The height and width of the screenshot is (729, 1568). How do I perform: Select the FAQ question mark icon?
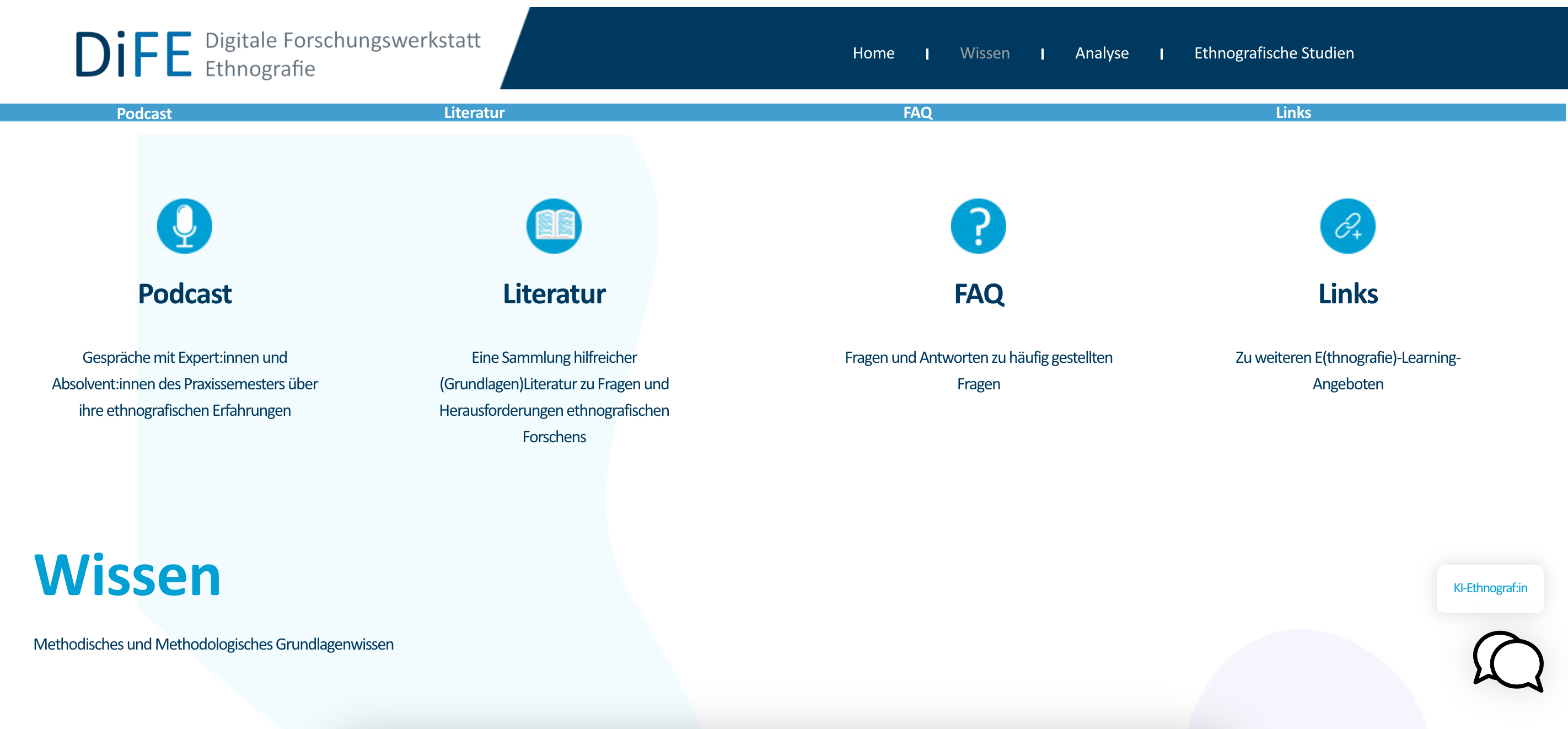click(x=978, y=226)
